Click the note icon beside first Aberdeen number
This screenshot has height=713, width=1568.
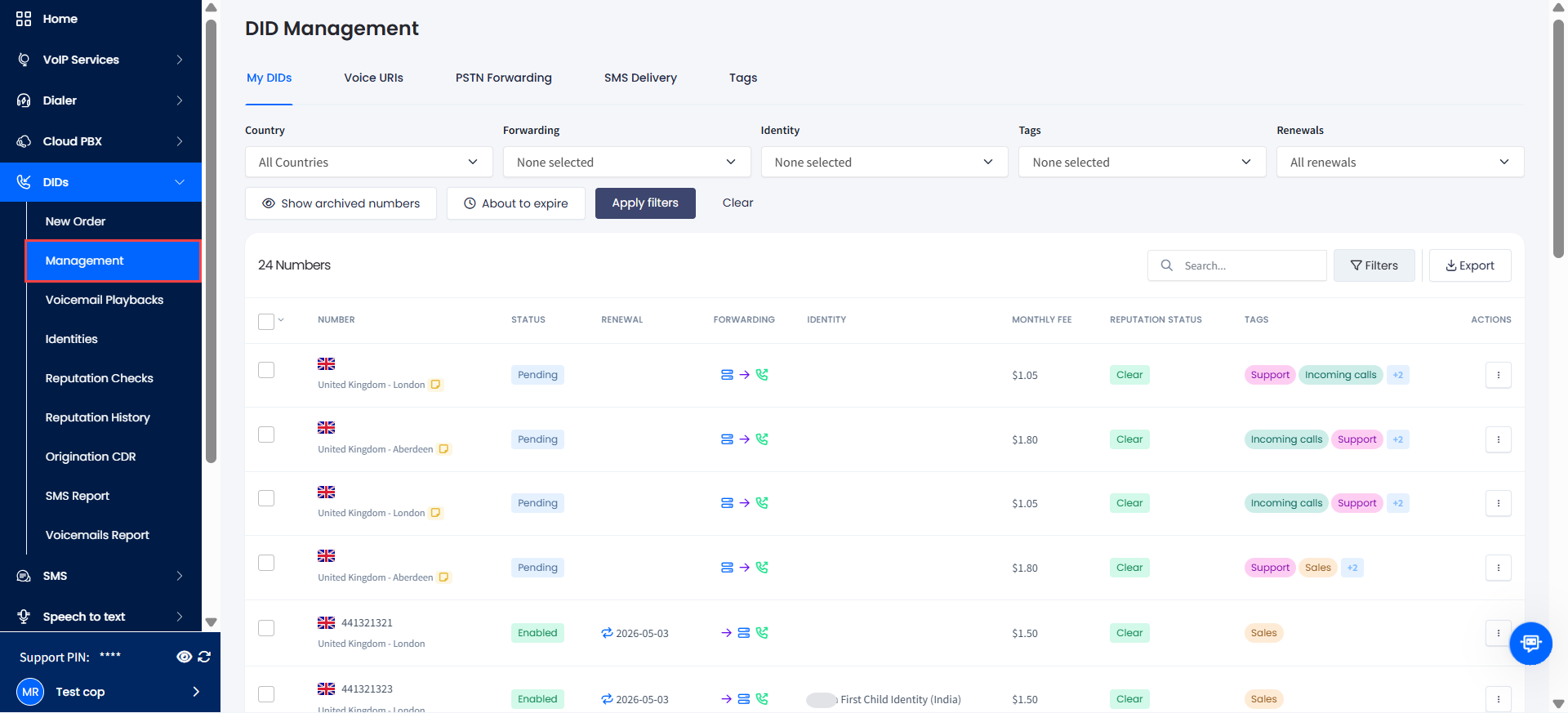443,449
